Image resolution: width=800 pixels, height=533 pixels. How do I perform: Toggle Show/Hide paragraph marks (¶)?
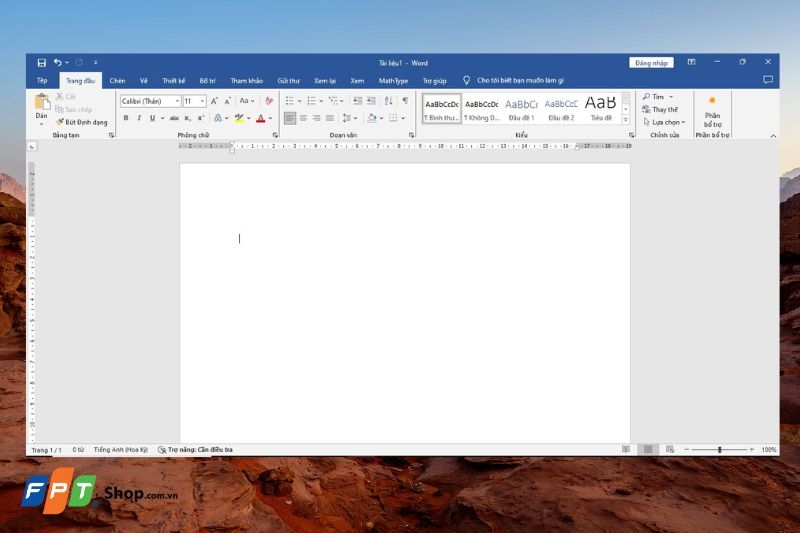(x=405, y=101)
